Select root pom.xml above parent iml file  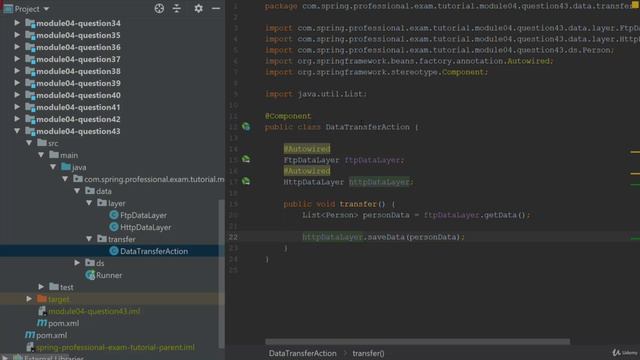coord(51,335)
